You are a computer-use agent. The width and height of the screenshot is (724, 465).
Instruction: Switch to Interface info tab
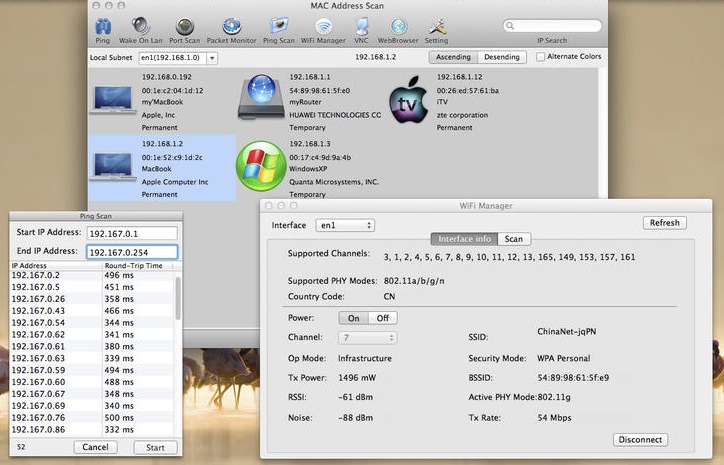pos(464,239)
